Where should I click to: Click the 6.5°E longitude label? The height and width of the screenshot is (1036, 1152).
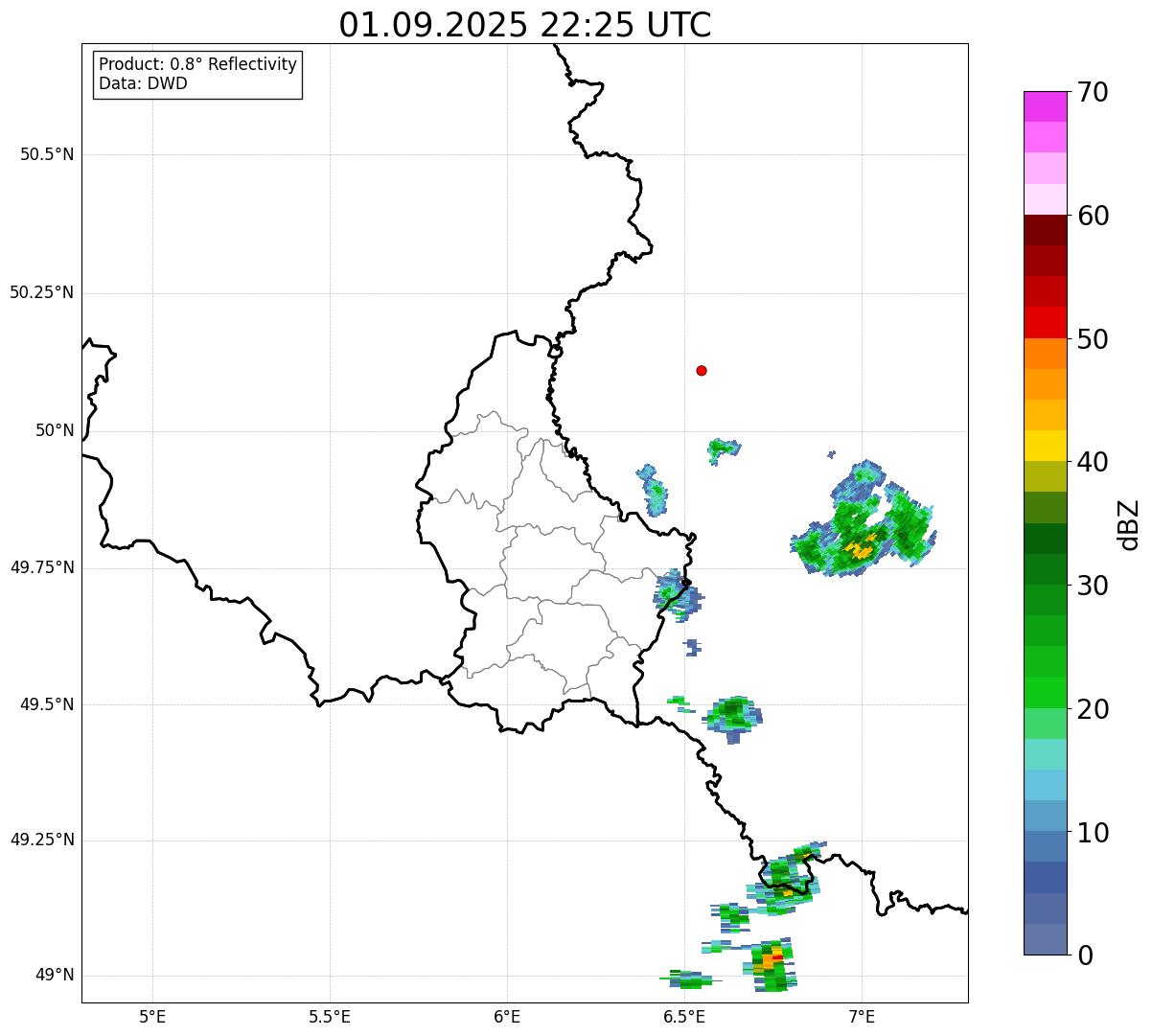click(684, 1016)
